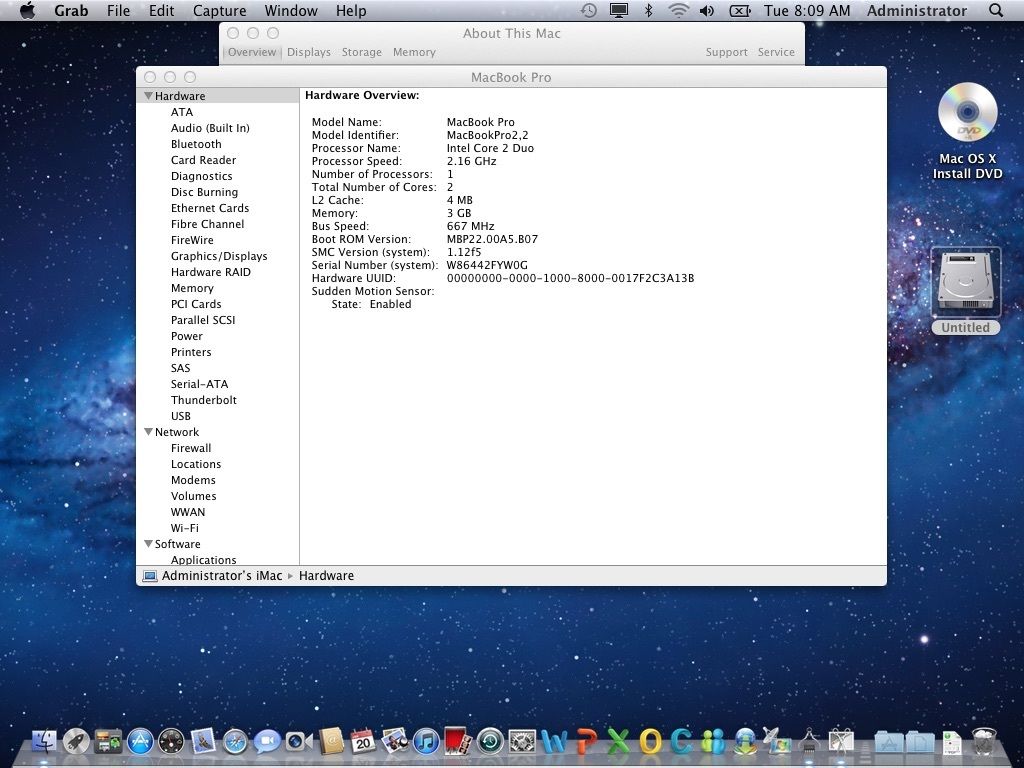Open the Mac OS X Install DVD
The width and height of the screenshot is (1024, 768).
pyautogui.click(x=967, y=113)
